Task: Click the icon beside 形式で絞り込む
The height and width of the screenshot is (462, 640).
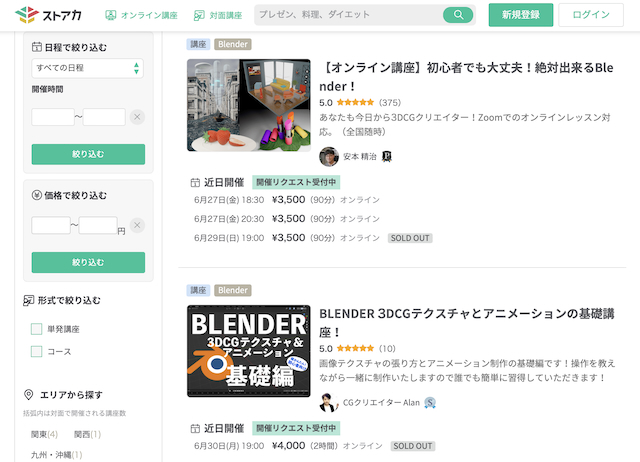Action: pos(29,300)
